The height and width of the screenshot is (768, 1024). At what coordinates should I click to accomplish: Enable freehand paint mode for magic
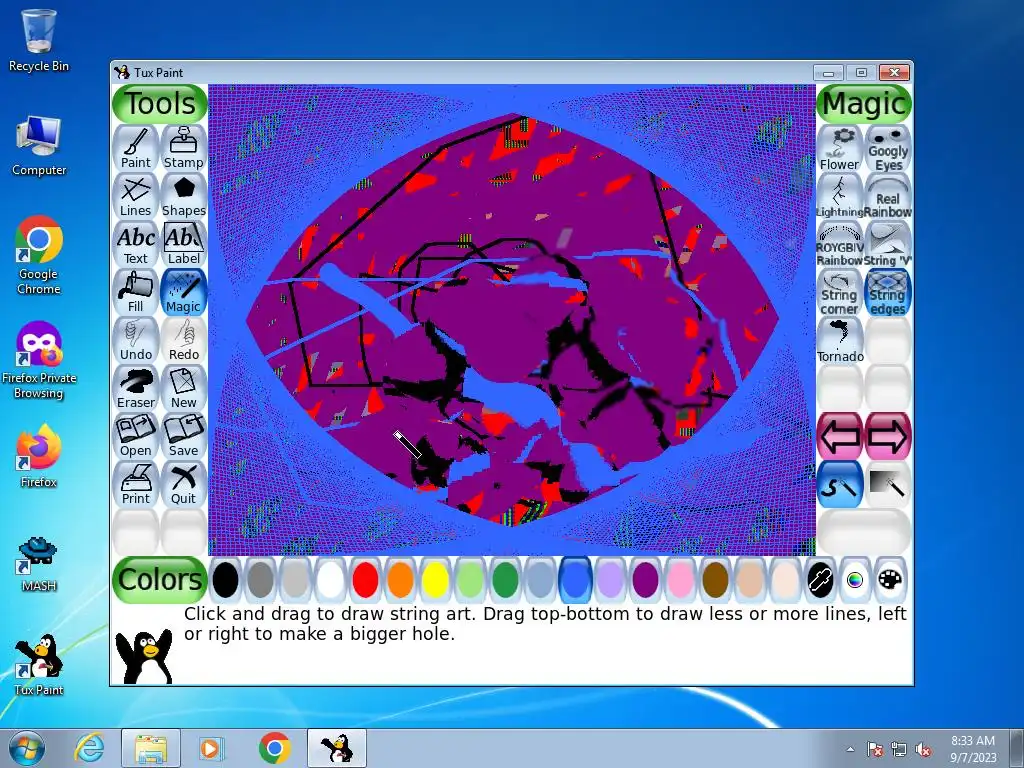[840, 484]
